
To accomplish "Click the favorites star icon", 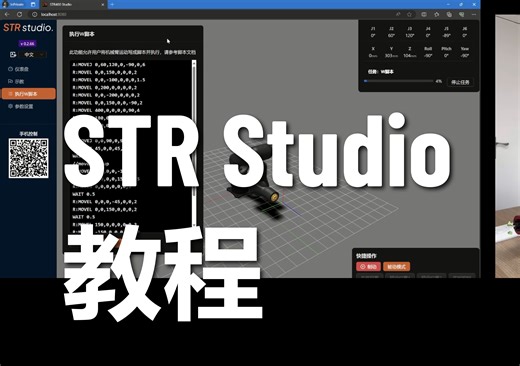I will pyautogui.click(x=410, y=14).
